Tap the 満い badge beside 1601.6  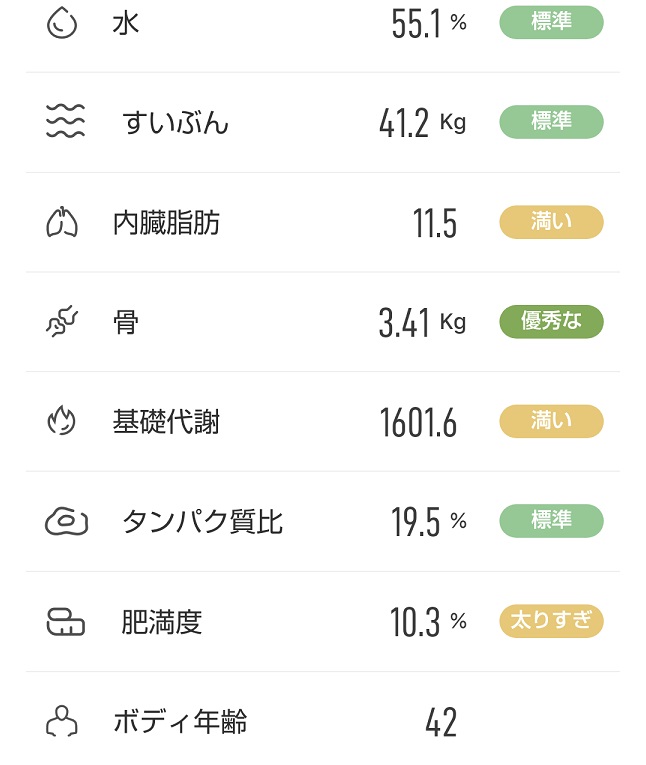[x=551, y=421]
